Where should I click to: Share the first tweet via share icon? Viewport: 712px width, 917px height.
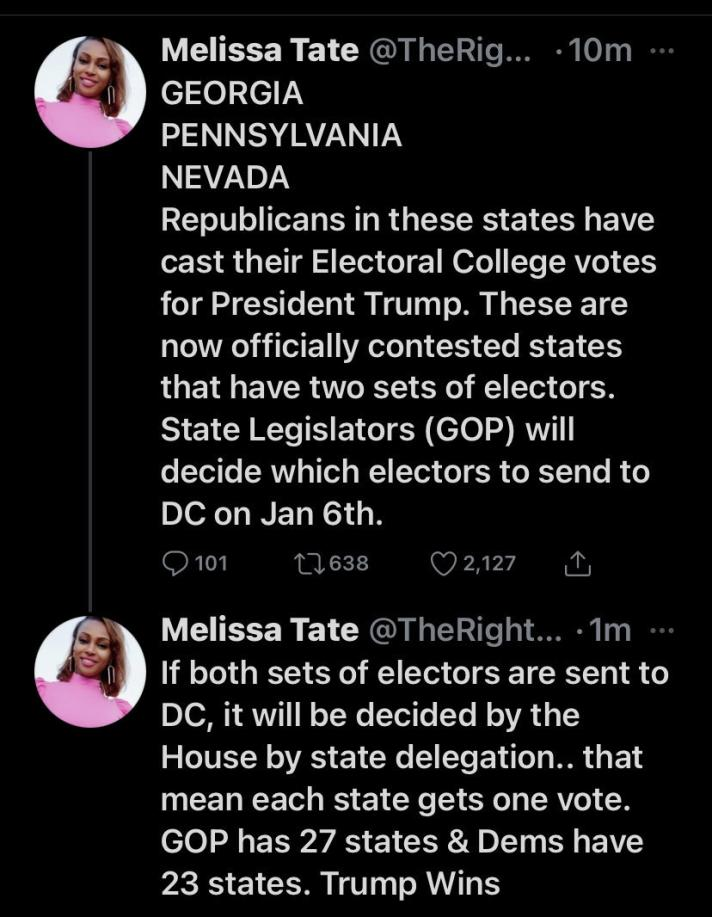pos(578,564)
